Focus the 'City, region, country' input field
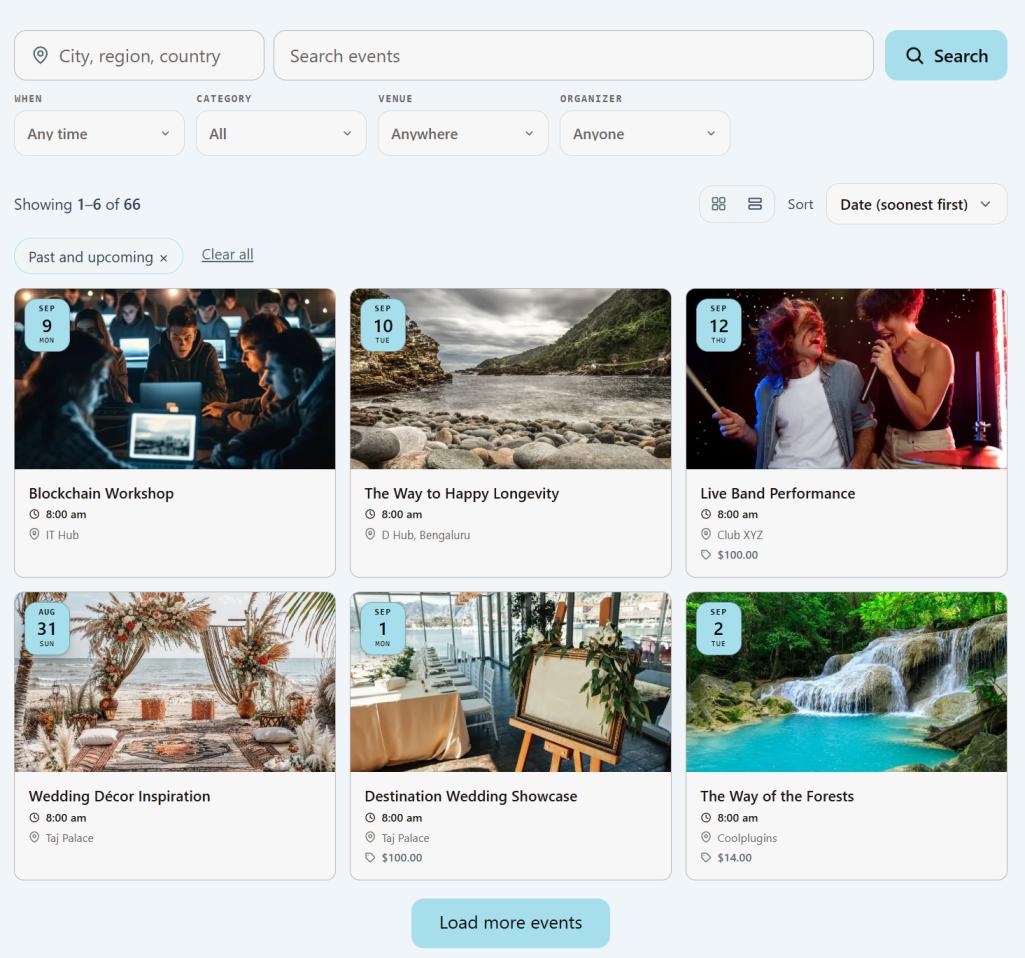 coord(139,56)
